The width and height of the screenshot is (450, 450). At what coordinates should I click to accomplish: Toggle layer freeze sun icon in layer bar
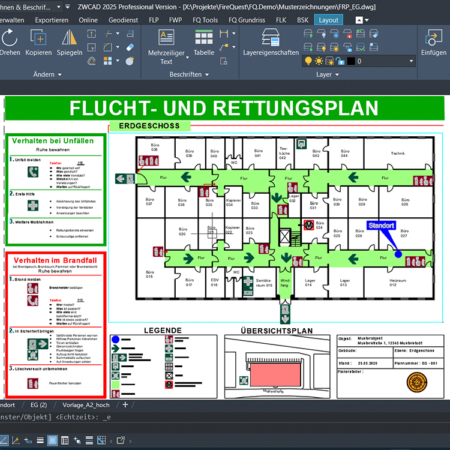(x=319, y=61)
